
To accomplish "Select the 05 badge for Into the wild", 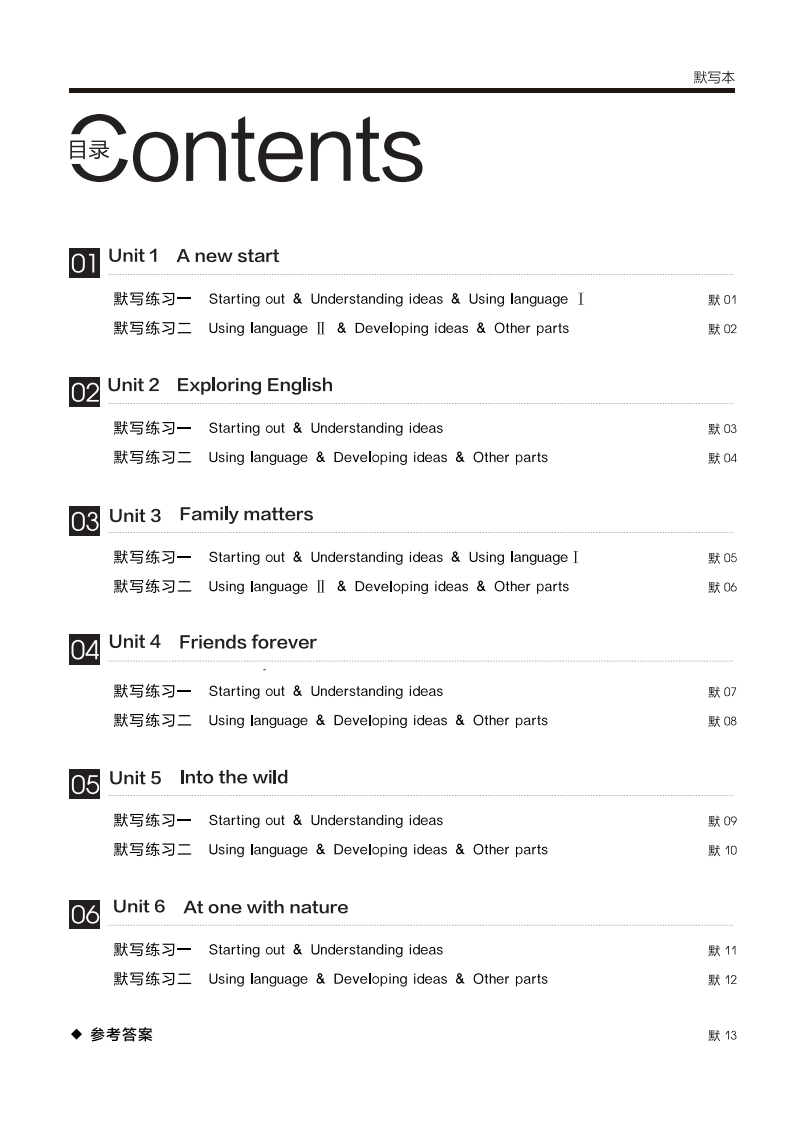I will (84, 785).
